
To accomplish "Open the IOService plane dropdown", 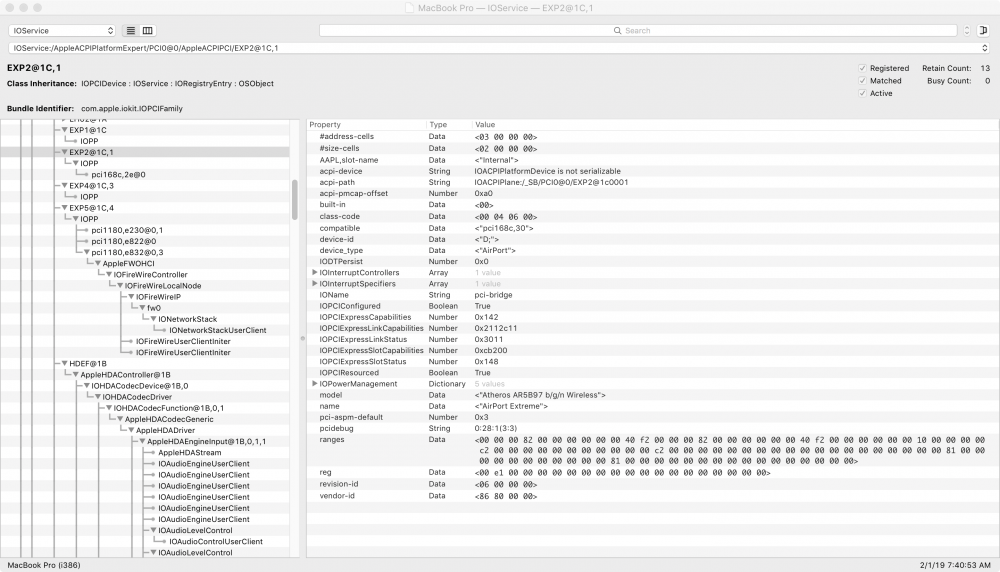I will tap(62, 31).
